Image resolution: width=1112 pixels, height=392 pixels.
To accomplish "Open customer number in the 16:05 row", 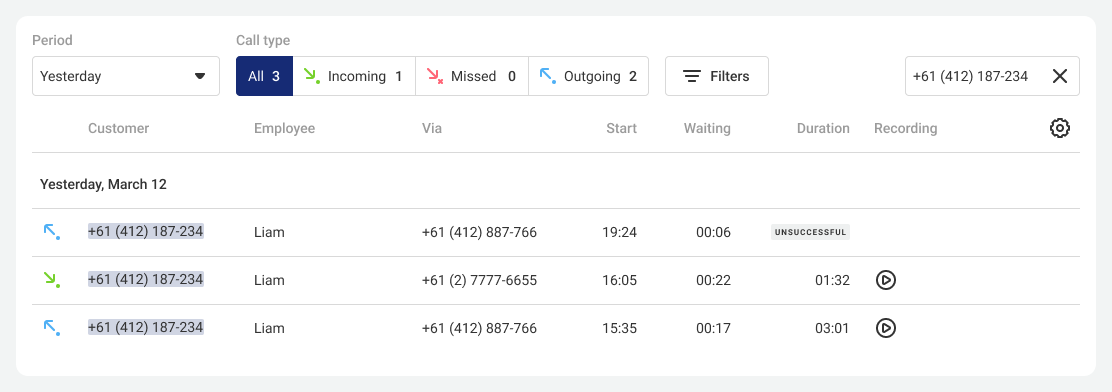I will [145, 279].
